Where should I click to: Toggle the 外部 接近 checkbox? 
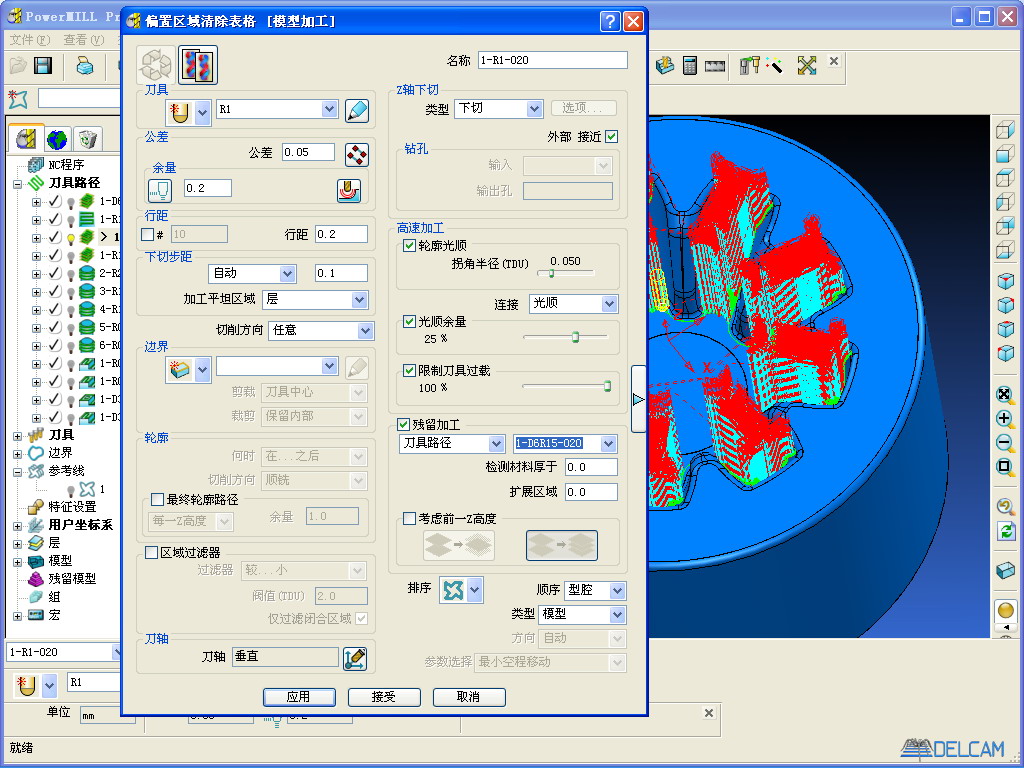[611, 136]
